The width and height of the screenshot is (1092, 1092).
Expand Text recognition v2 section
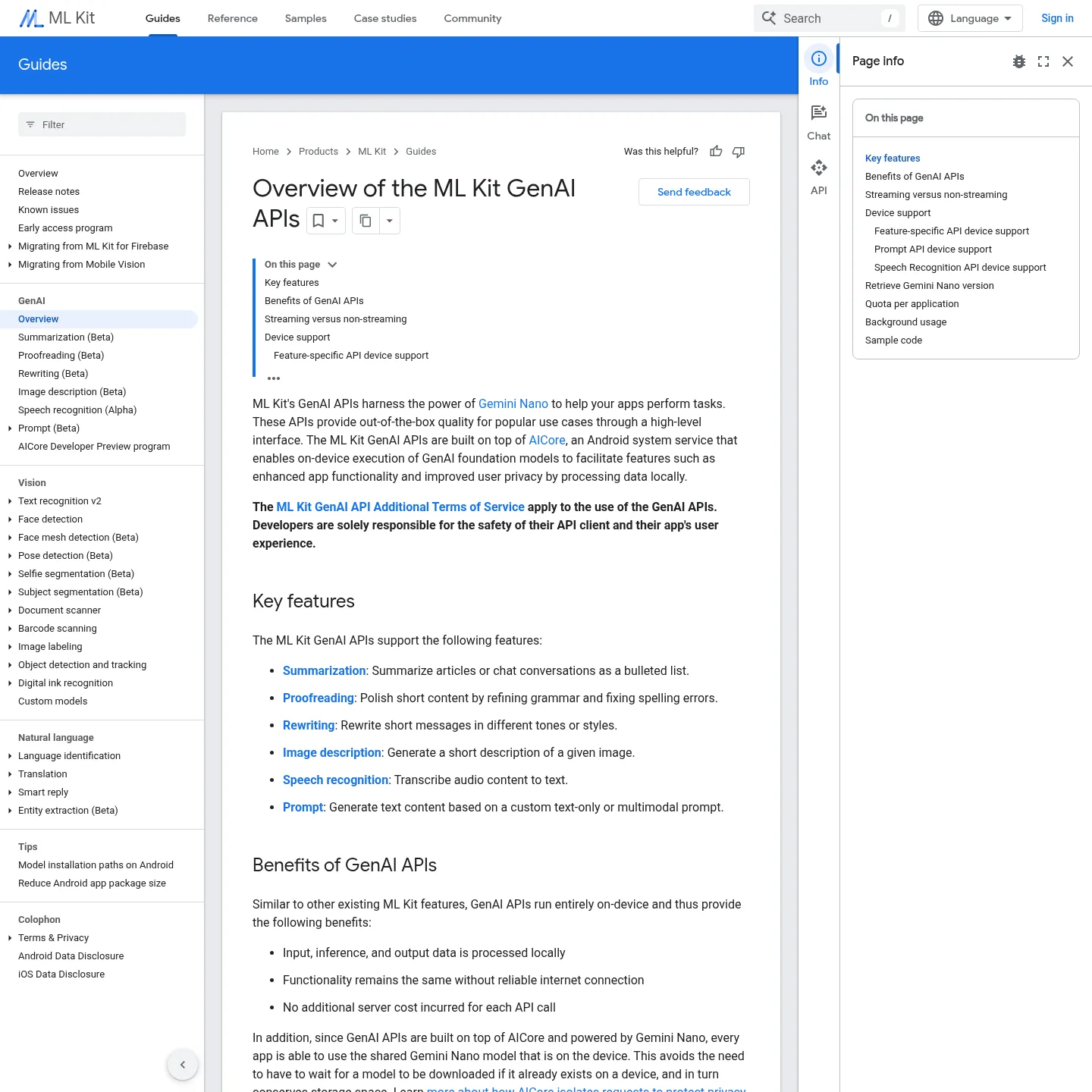10,501
